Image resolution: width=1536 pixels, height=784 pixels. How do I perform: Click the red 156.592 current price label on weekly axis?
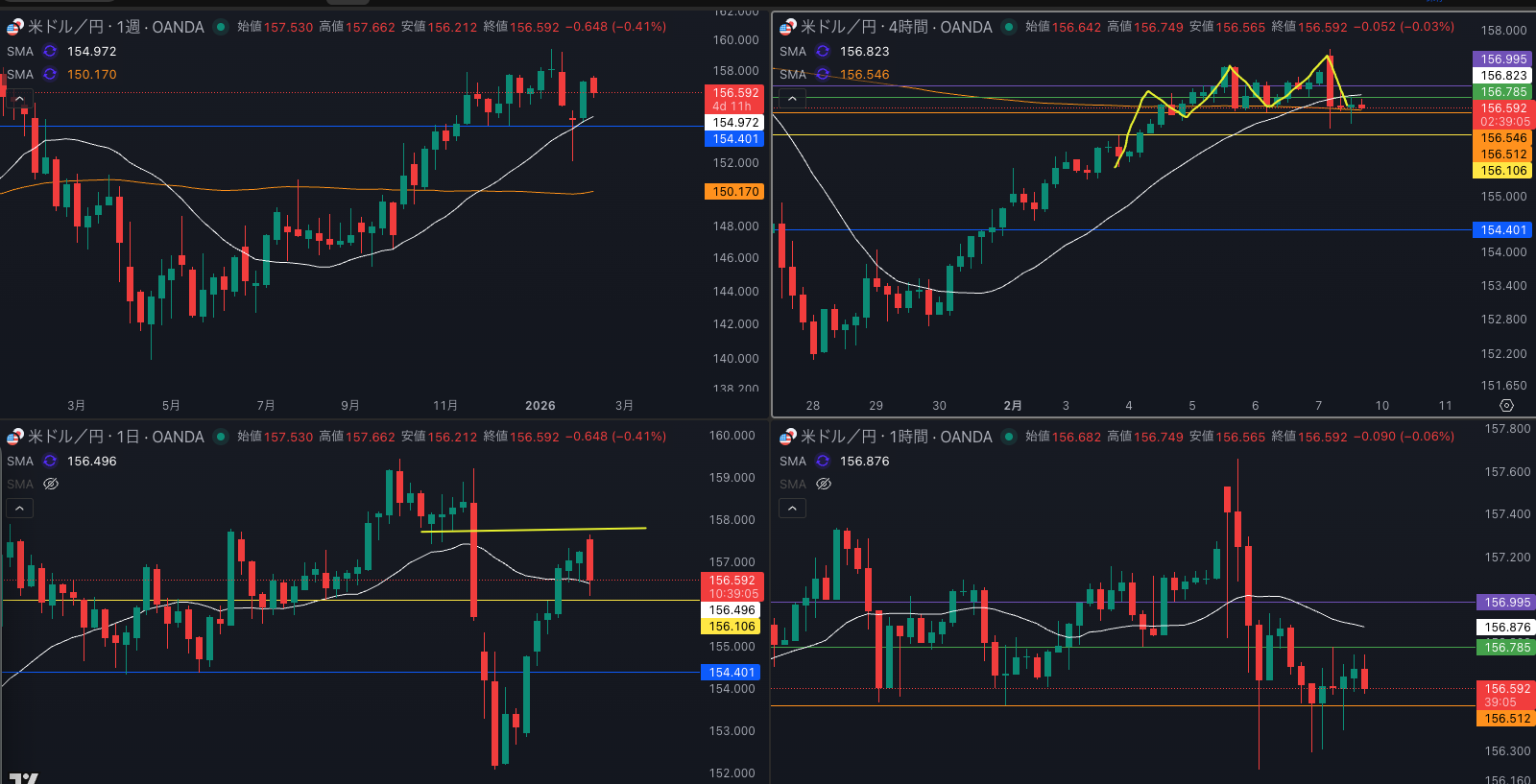pos(735,99)
